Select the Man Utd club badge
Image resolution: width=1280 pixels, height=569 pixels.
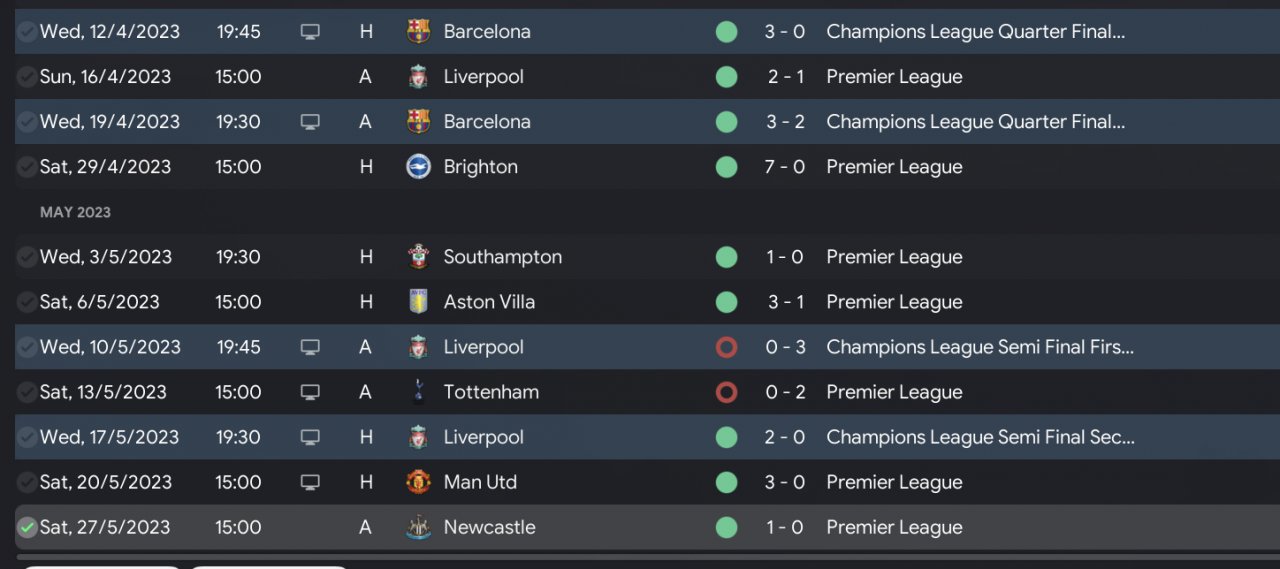click(x=418, y=482)
